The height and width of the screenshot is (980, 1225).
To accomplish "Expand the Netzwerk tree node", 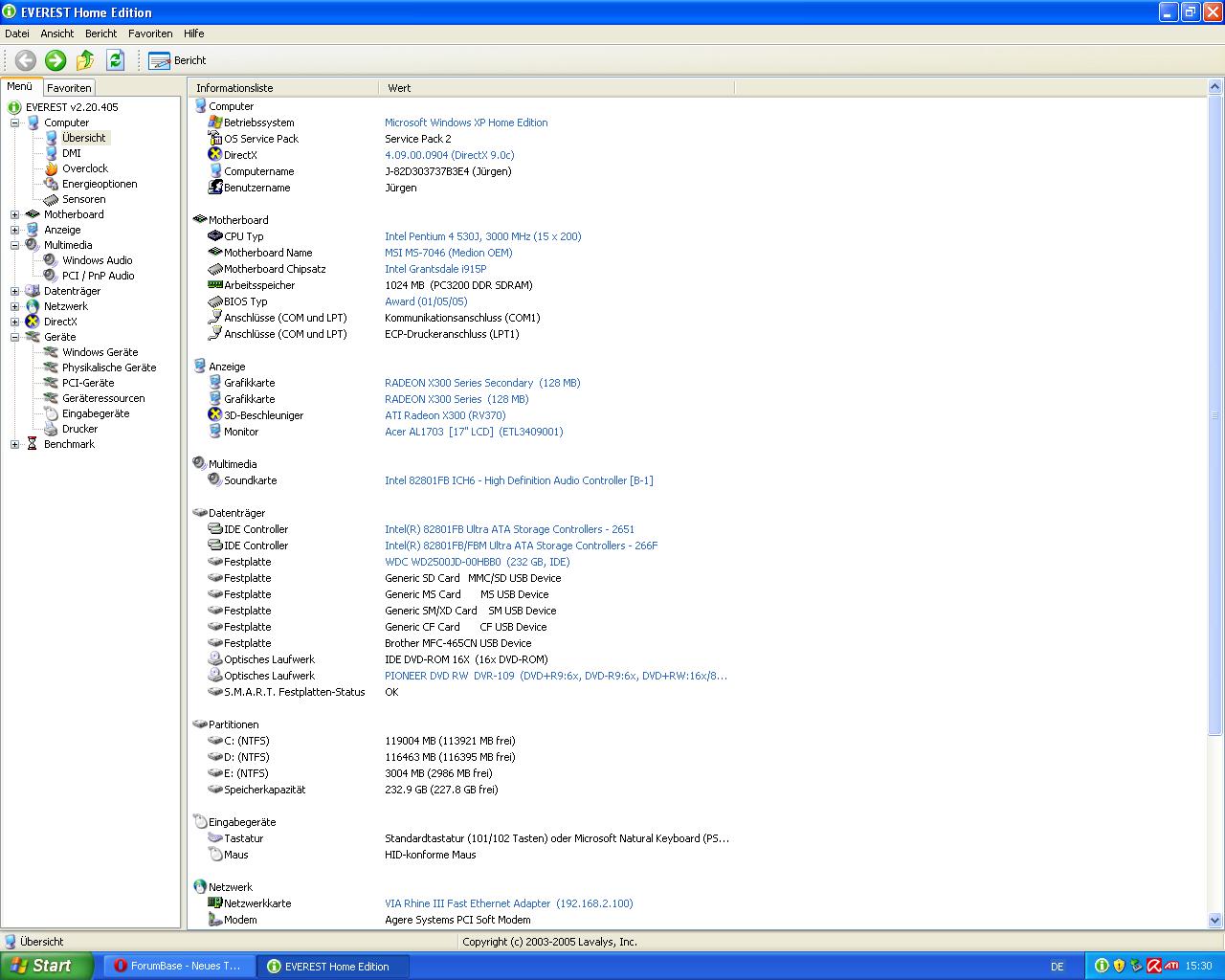I will tap(14, 306).
